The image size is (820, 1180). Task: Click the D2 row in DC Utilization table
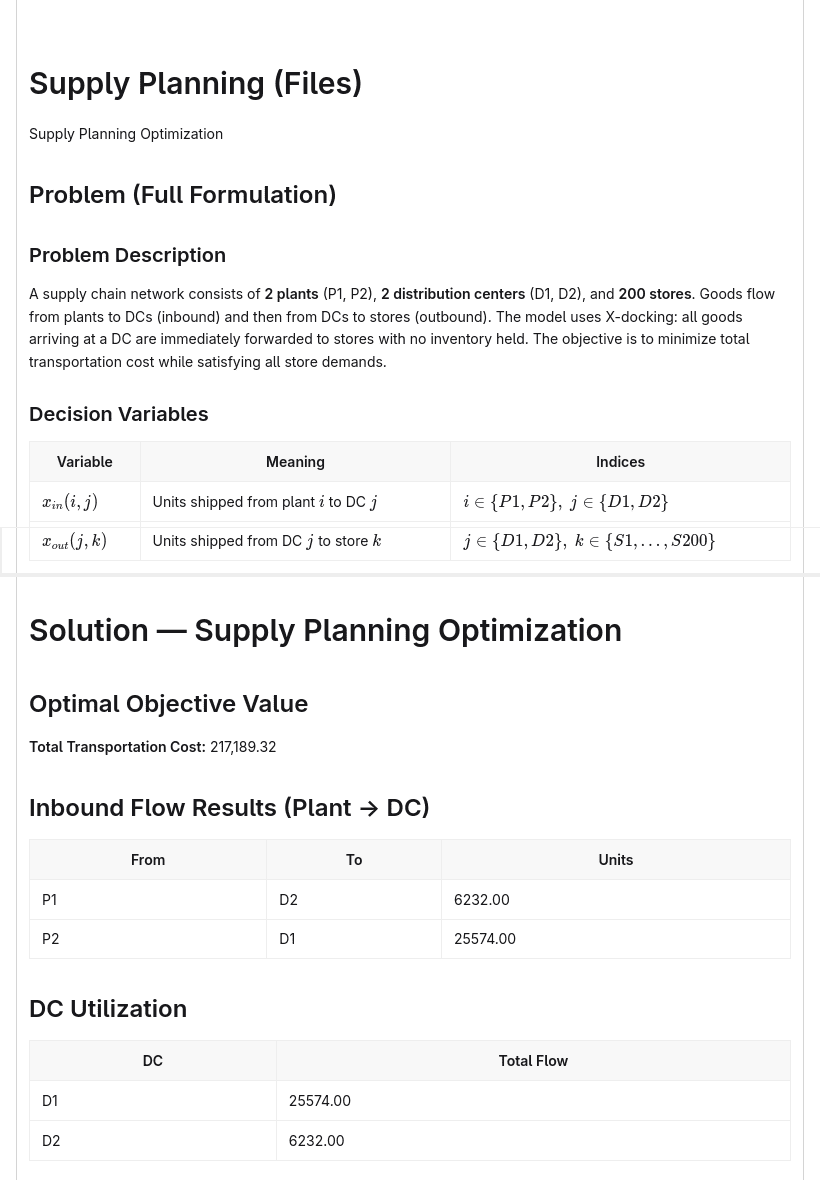point(410,1141)
